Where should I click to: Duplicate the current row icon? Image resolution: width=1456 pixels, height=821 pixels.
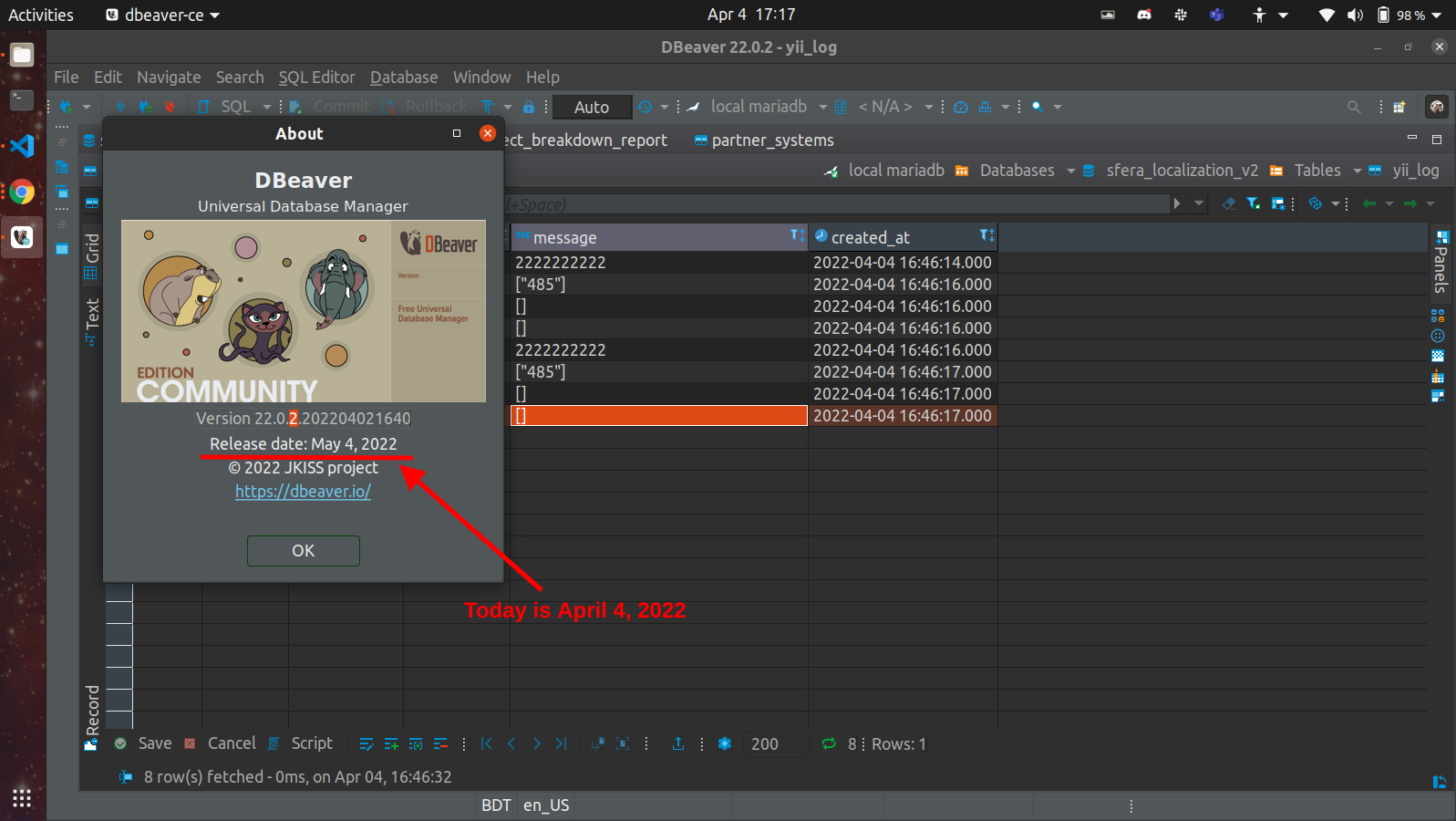tap(416, 744)
